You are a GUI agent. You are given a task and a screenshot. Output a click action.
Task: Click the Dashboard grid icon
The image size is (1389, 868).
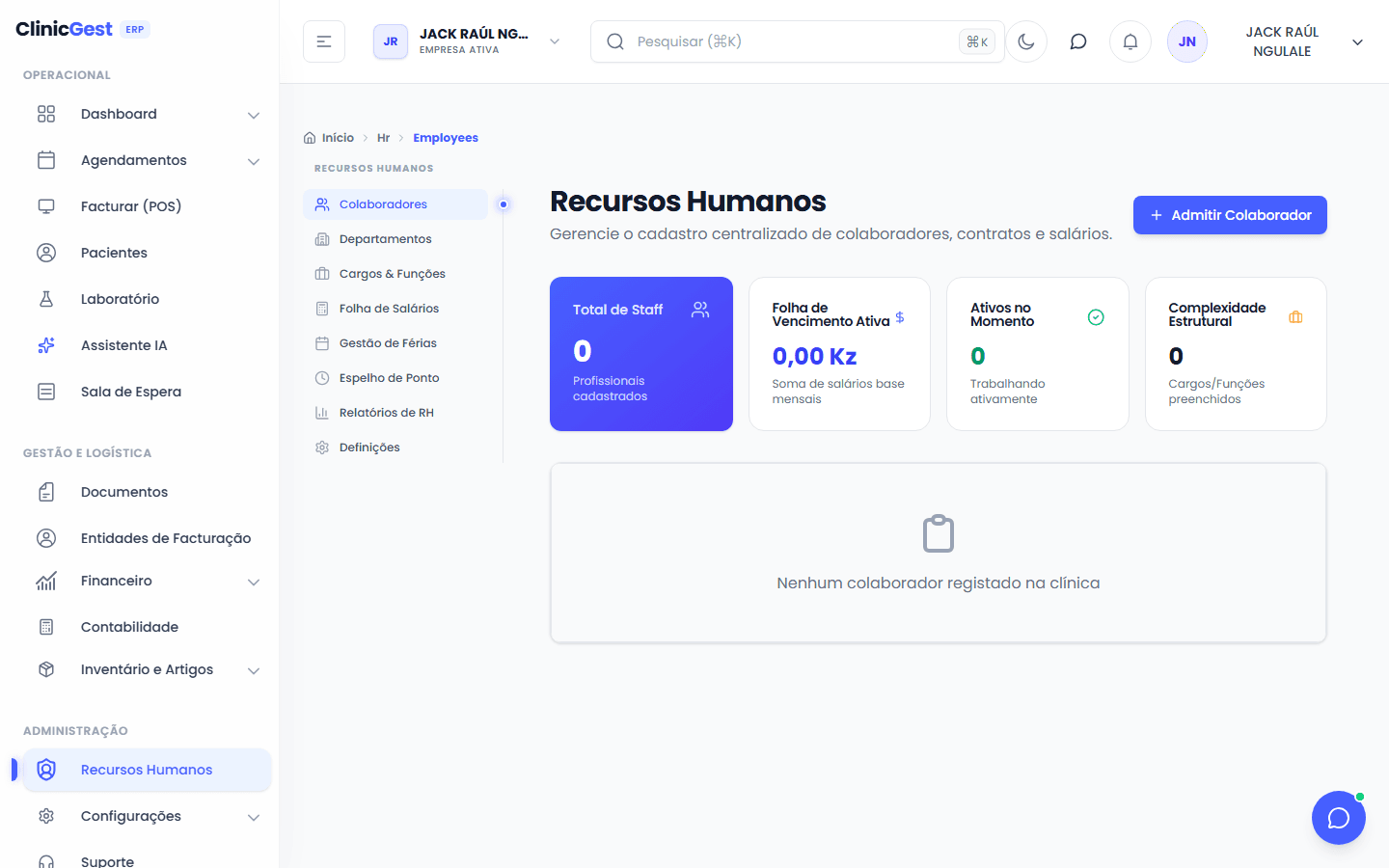coord(46,114)
